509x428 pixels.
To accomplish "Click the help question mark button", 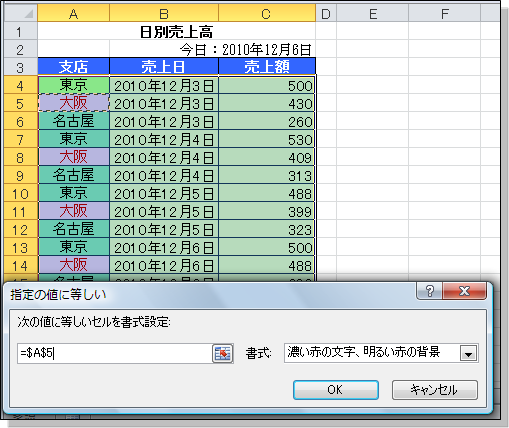I will click(x=429, y=291).
